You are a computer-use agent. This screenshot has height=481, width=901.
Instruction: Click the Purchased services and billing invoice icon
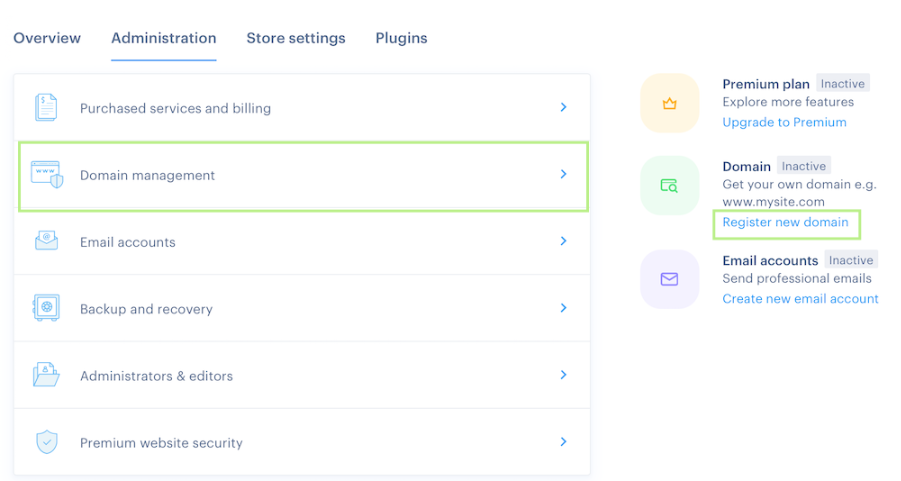tap(46, 107)
